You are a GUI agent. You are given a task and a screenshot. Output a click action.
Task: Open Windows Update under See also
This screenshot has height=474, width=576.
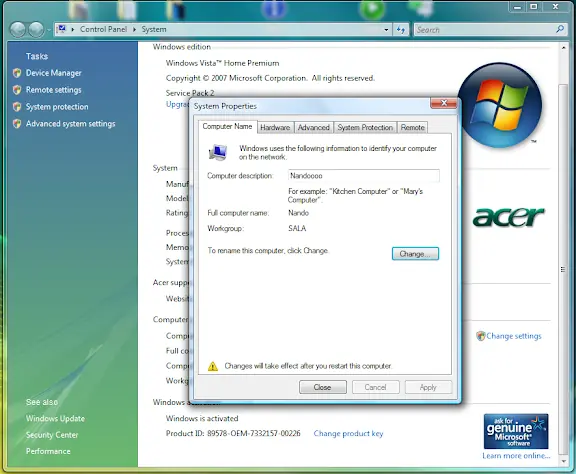[x=55, y=419]
